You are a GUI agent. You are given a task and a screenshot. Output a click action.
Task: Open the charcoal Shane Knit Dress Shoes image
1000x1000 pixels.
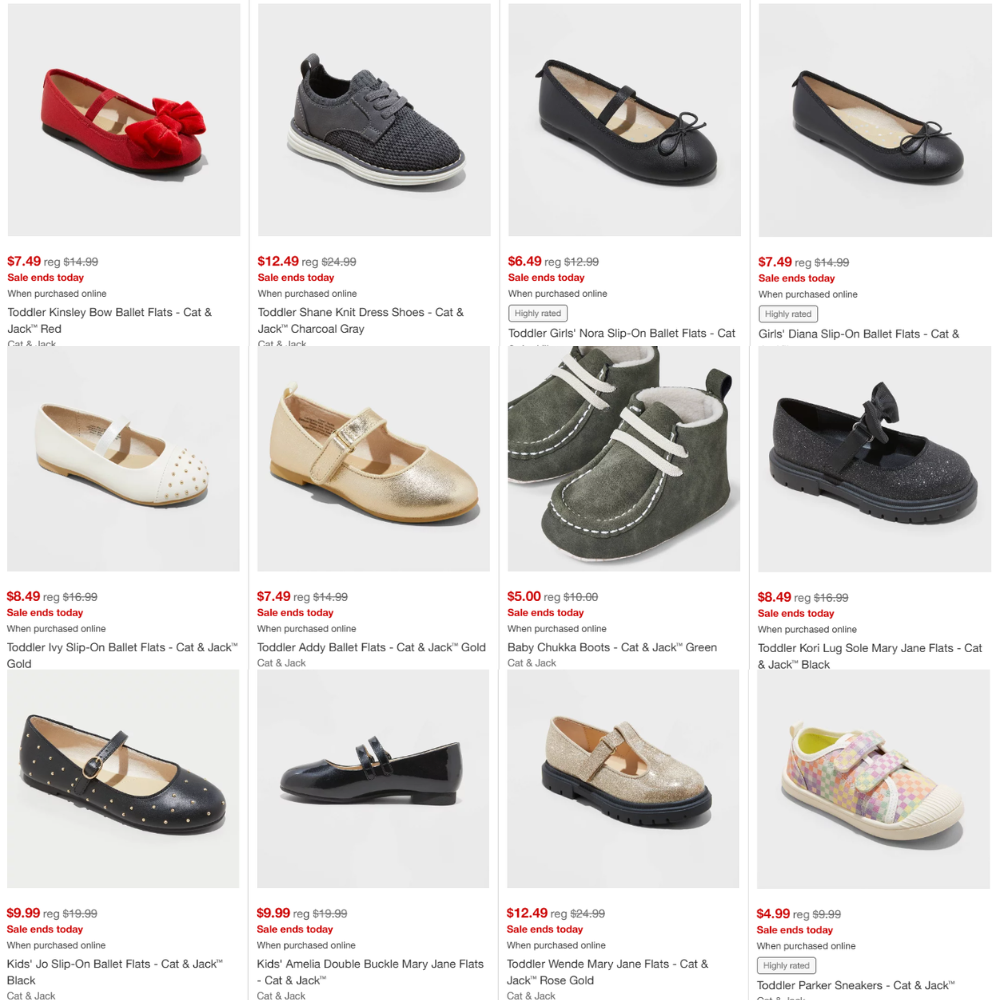[x=374, y=120]
